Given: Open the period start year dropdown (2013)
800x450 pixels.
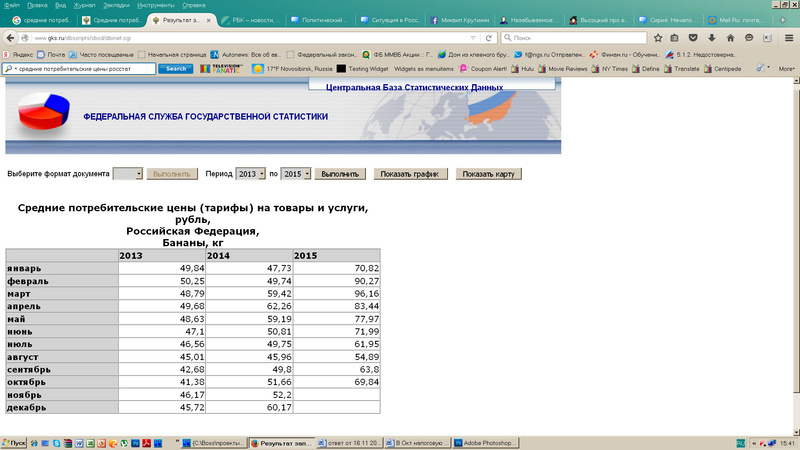Looking at the screenshot, I should (x=251, y=174).
